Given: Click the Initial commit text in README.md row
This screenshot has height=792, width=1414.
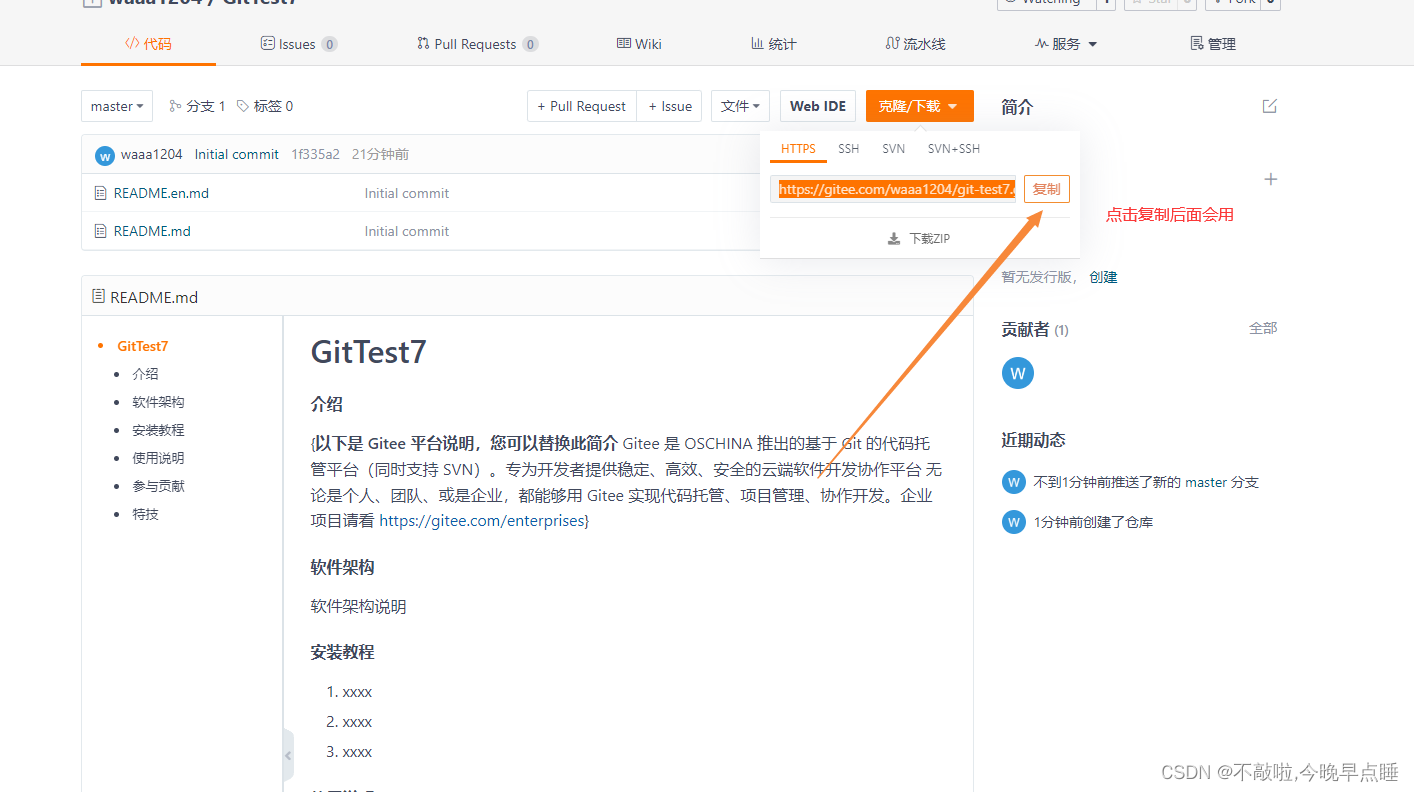Looking at the screenshot, I should click(x=407, y=231).
